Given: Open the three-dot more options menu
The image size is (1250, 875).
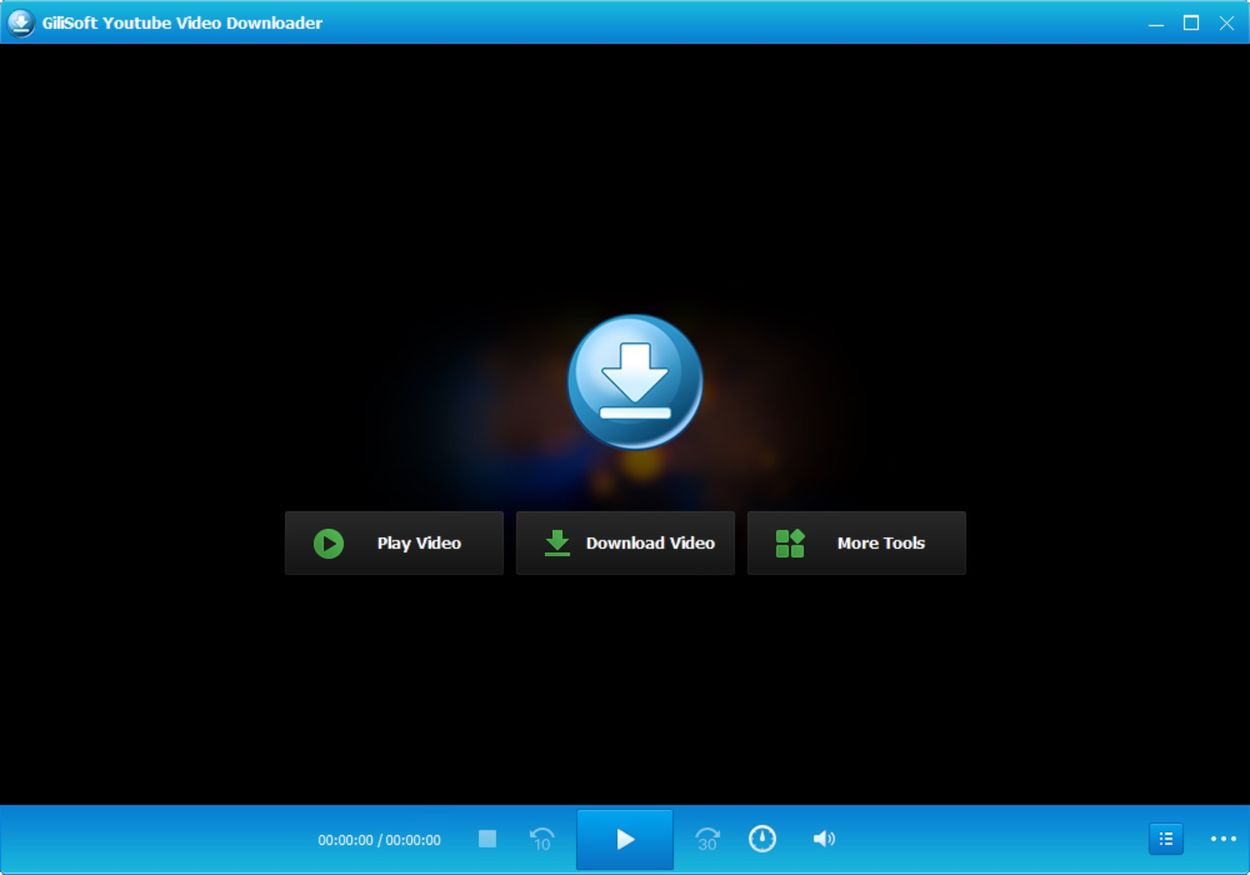Looking at the screenshot, I should pyautogui.click(x=1224, y=839).
